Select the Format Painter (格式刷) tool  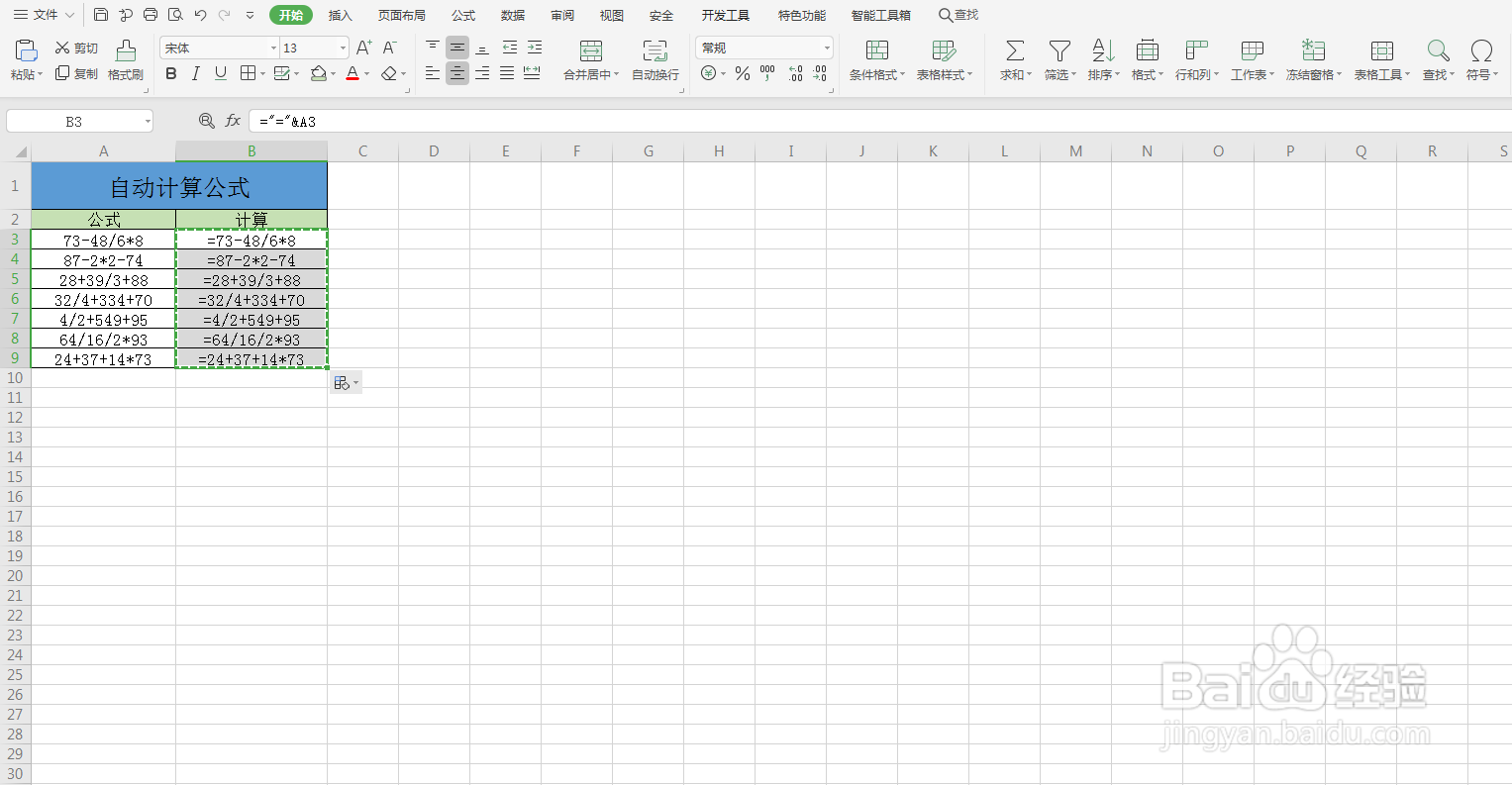tap(126, 60)
